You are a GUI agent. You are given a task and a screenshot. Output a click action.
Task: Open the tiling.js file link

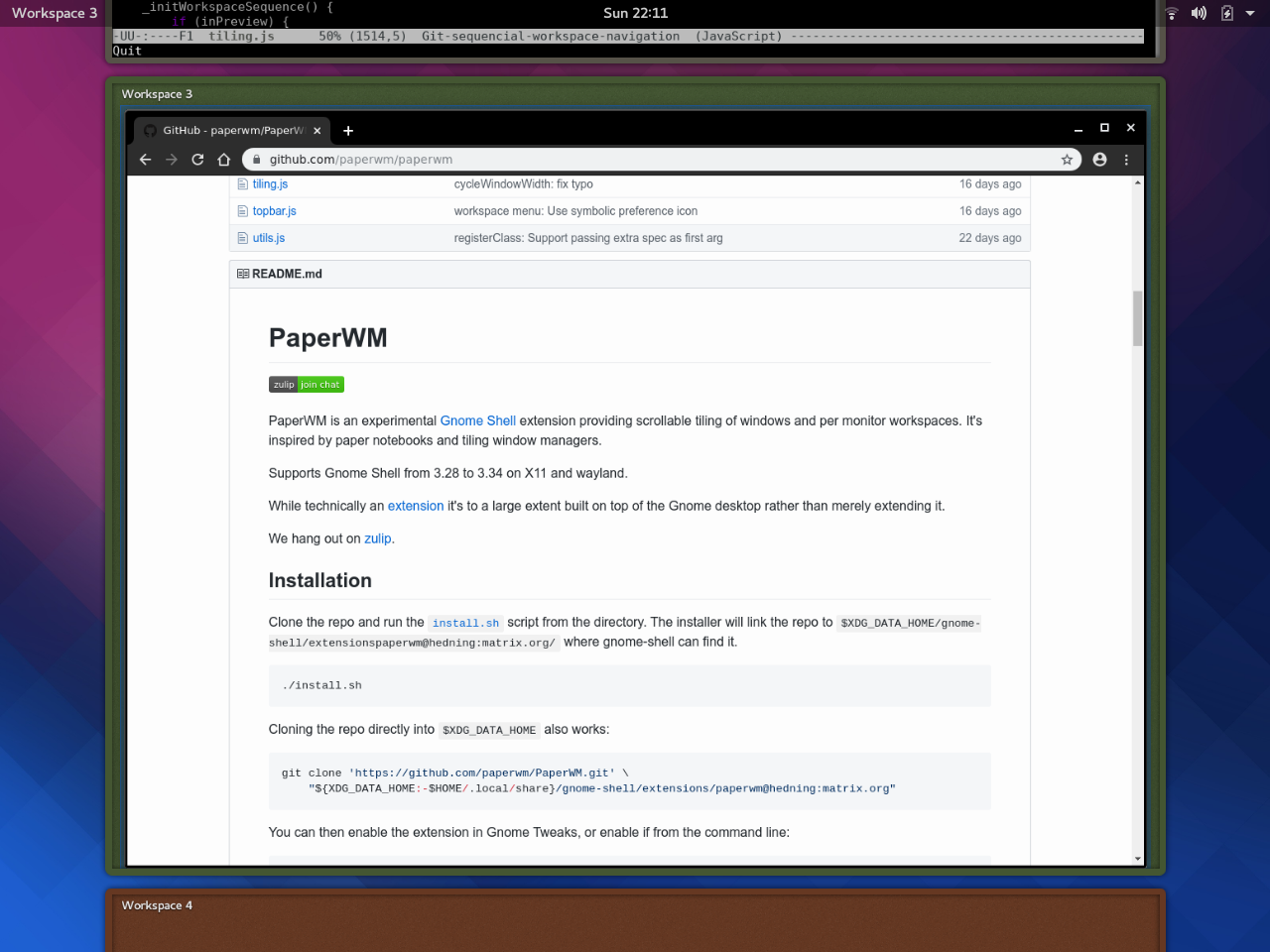click(270, 184)
